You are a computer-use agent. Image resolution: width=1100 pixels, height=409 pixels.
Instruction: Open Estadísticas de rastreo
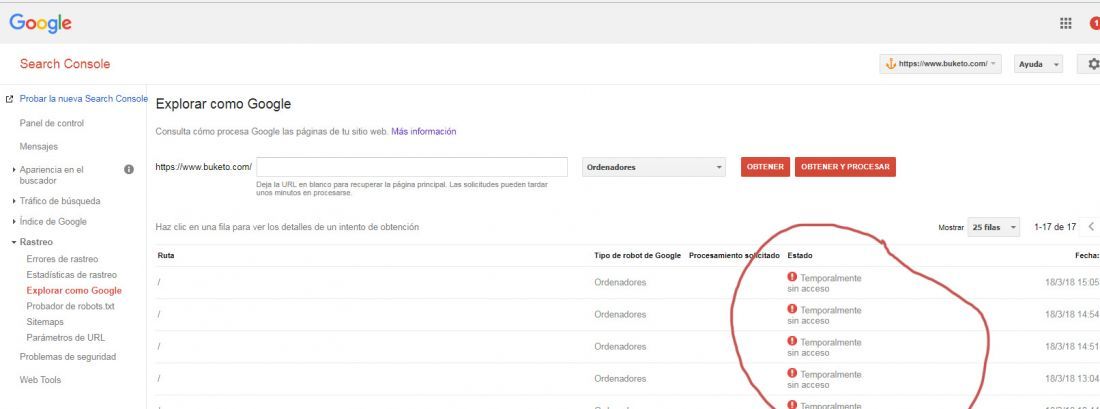(x=72, y=275)
